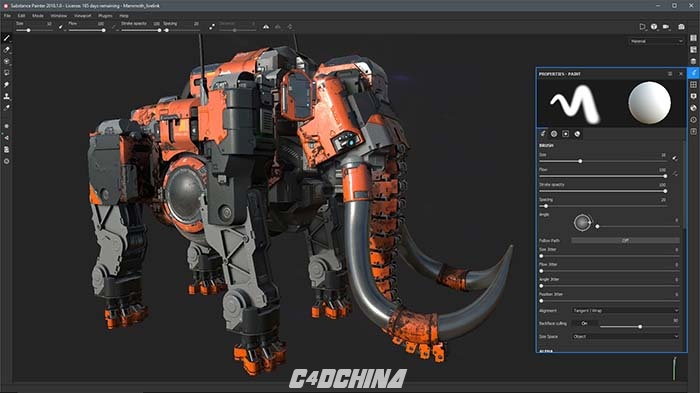The width and height of the screenshot is (700, 393).
Task: Click the white material sphere preview
Action: tap(649, 103)
